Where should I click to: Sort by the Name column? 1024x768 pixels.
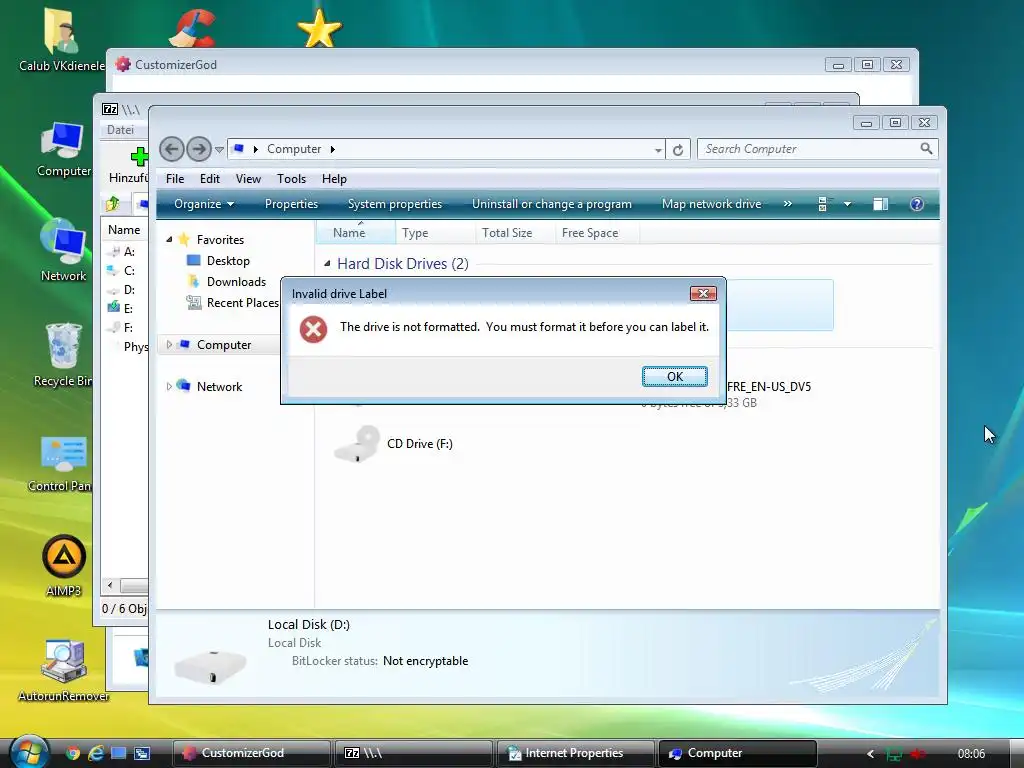(x=356, y=232)
